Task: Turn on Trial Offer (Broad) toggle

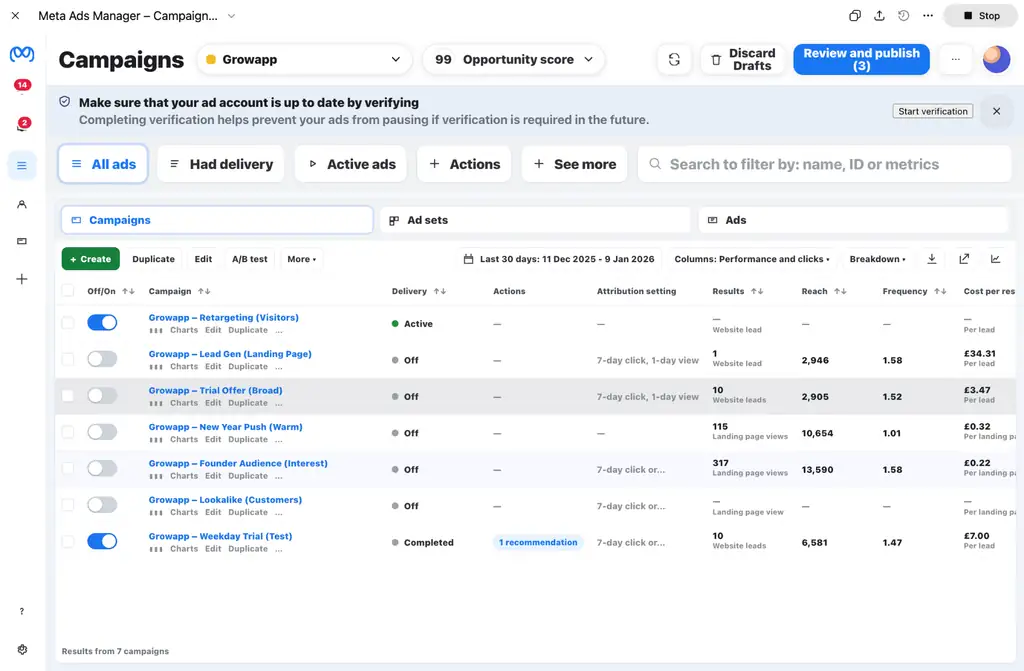Action: [x=103, y=395]
